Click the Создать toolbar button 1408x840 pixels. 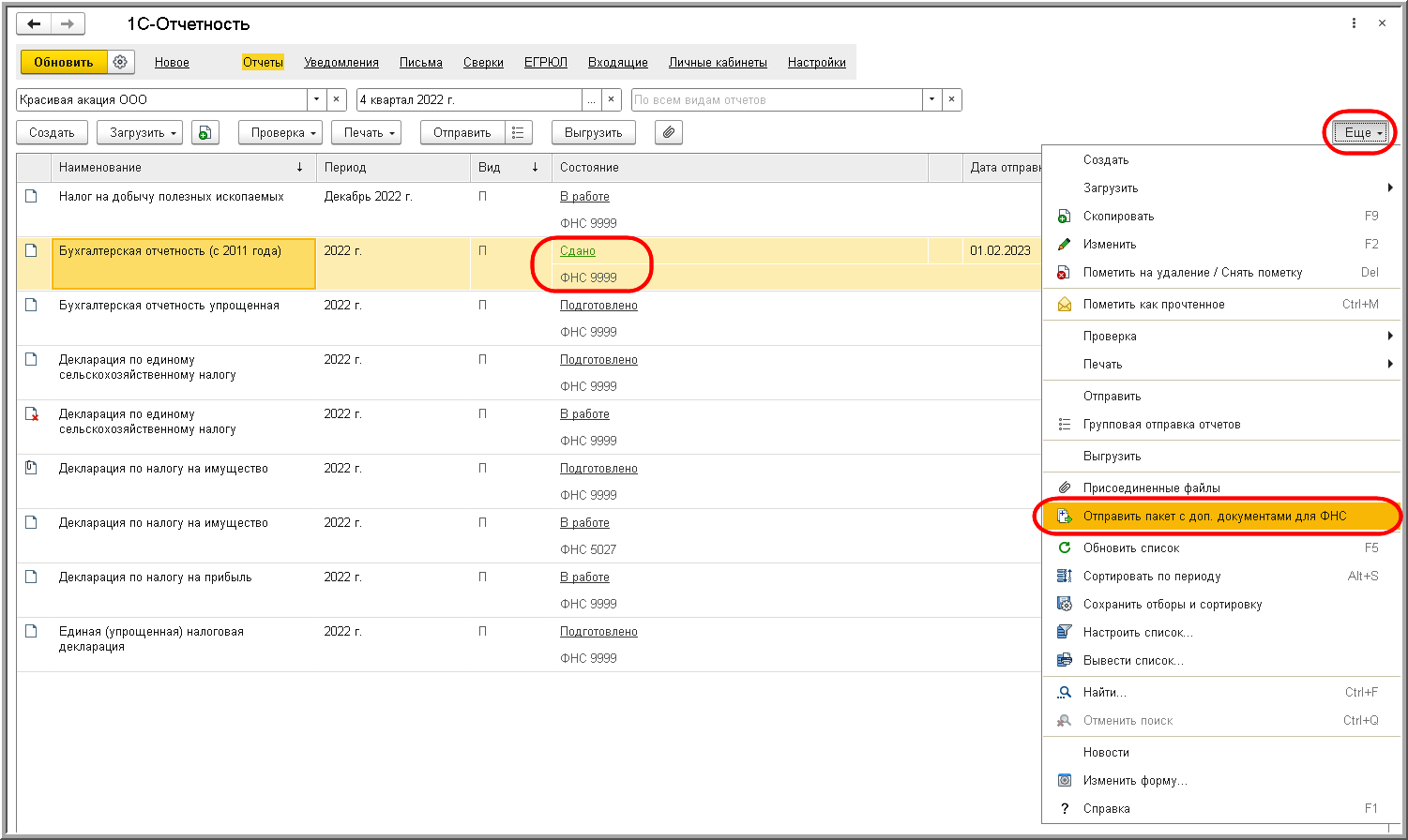click(x=52, y=133)
